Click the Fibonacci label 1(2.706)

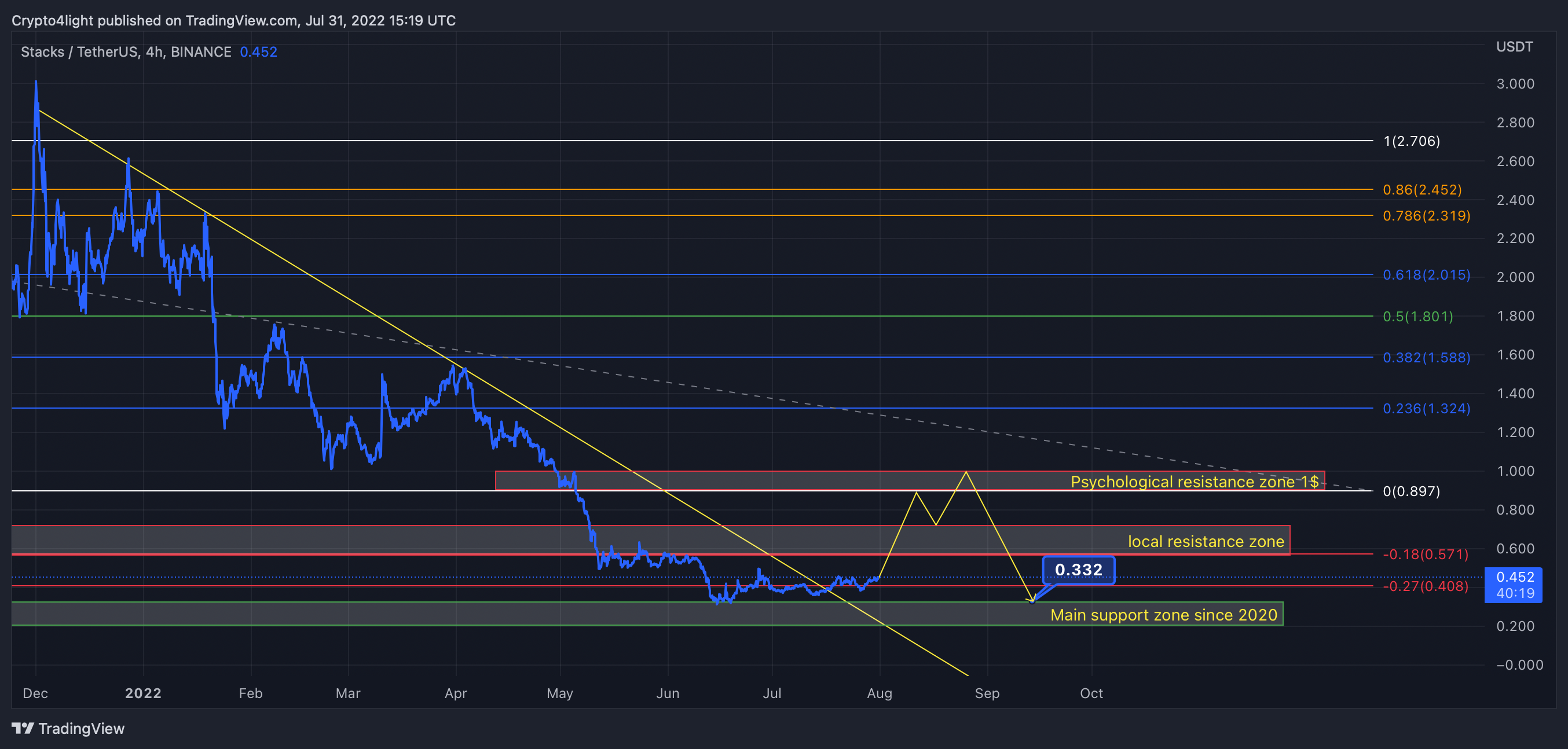[1412, 141]
